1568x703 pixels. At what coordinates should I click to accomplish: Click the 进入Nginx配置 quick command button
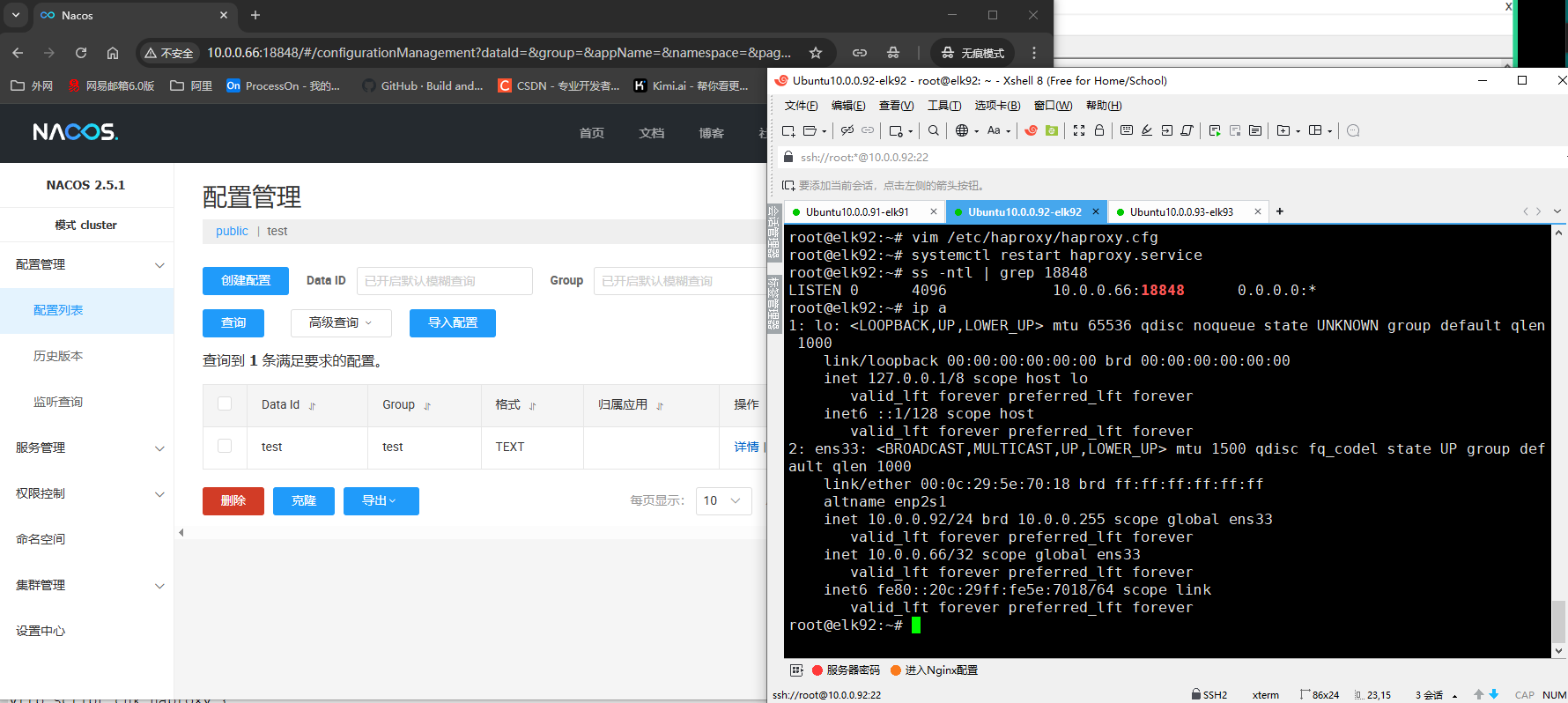tap(935, 670)
